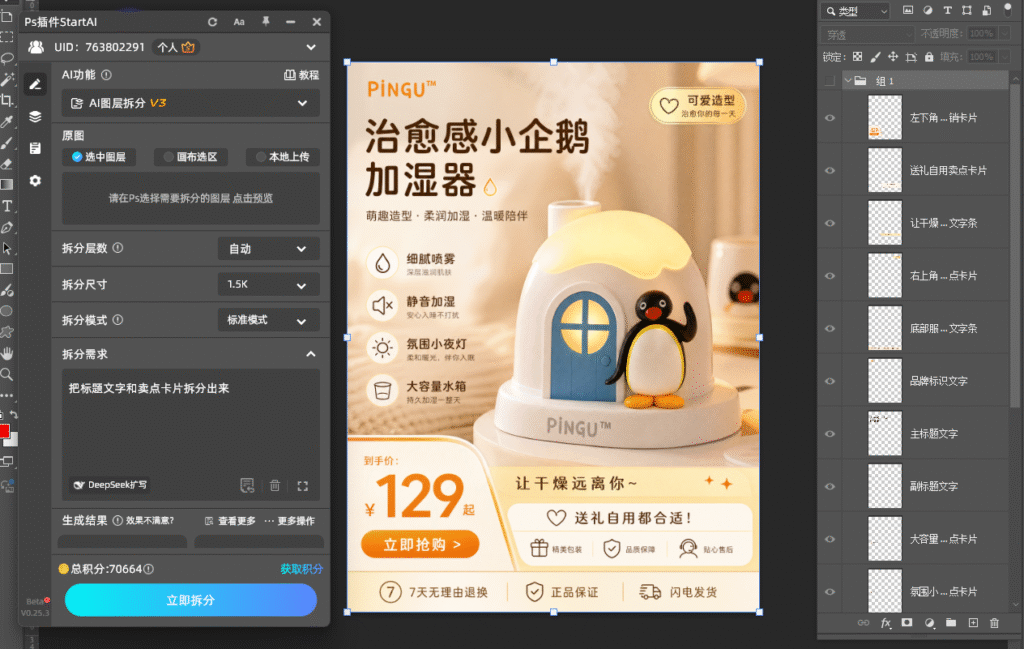Hide the 主标题文字 layer

pos(830,434)
